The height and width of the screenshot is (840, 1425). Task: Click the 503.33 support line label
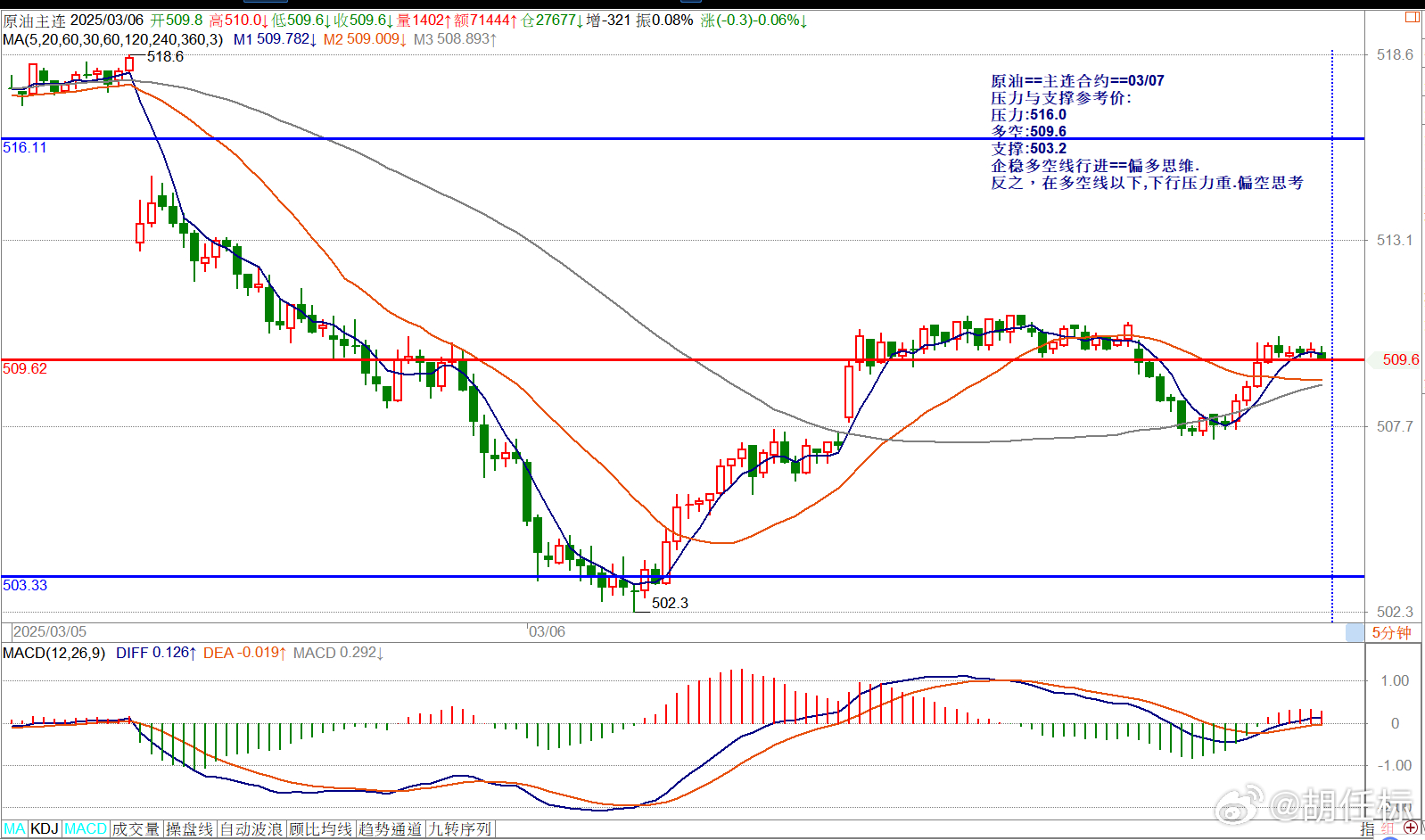tap(24, 585)
